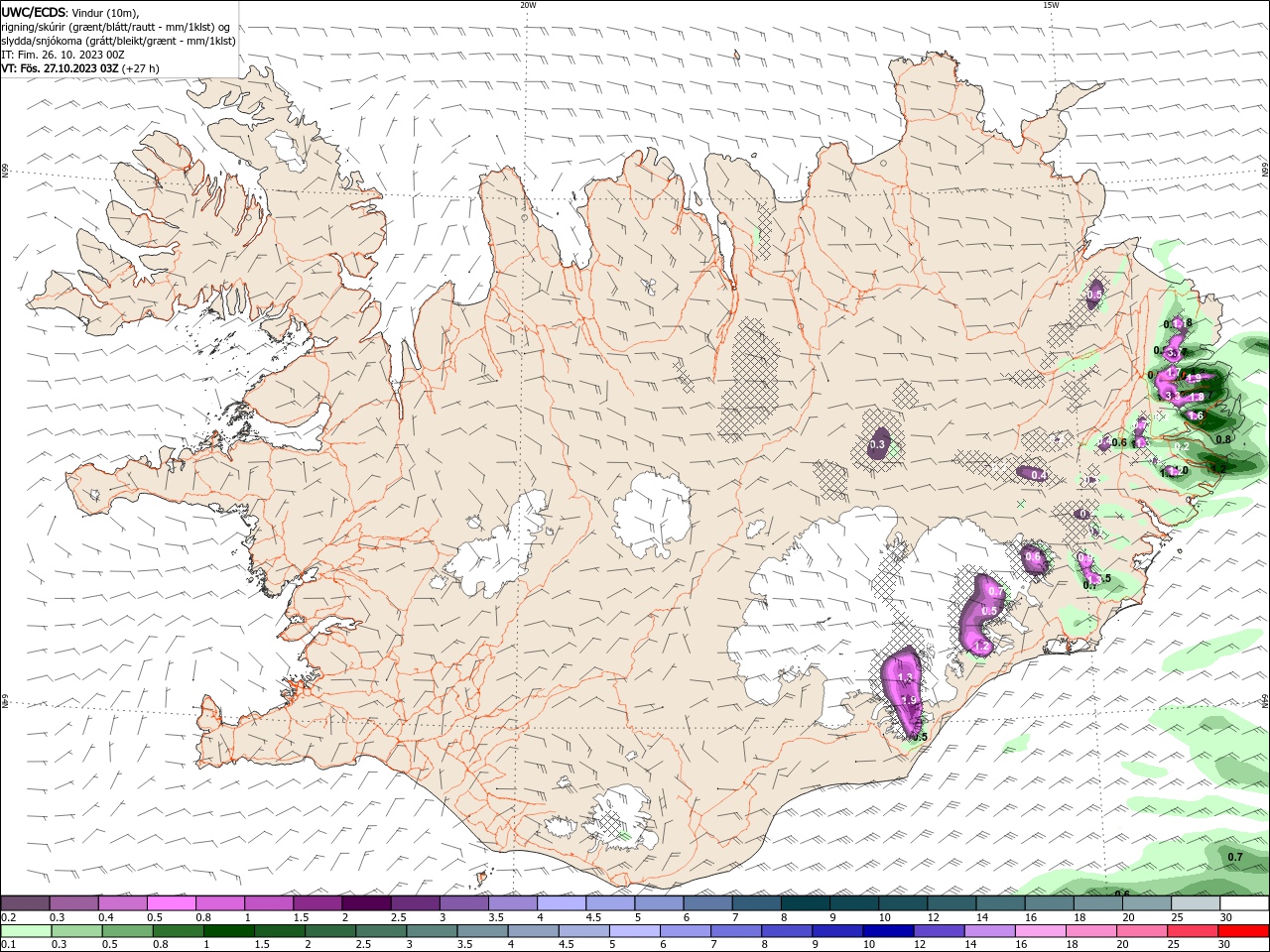Click the rigning/skúrir legend description line

(x=115, y=27)
